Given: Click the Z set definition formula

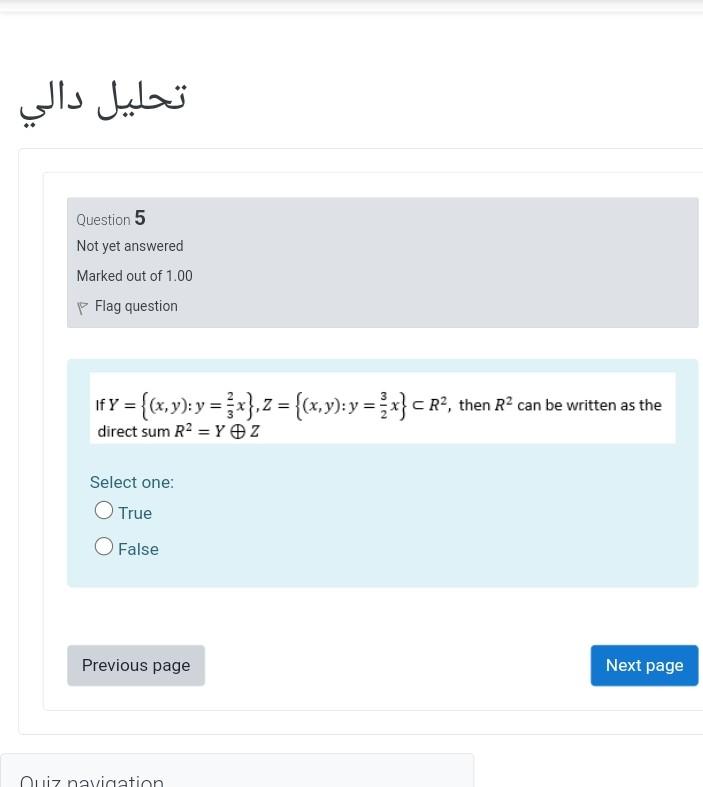Looking at the screenshot, I should point(334,406).
